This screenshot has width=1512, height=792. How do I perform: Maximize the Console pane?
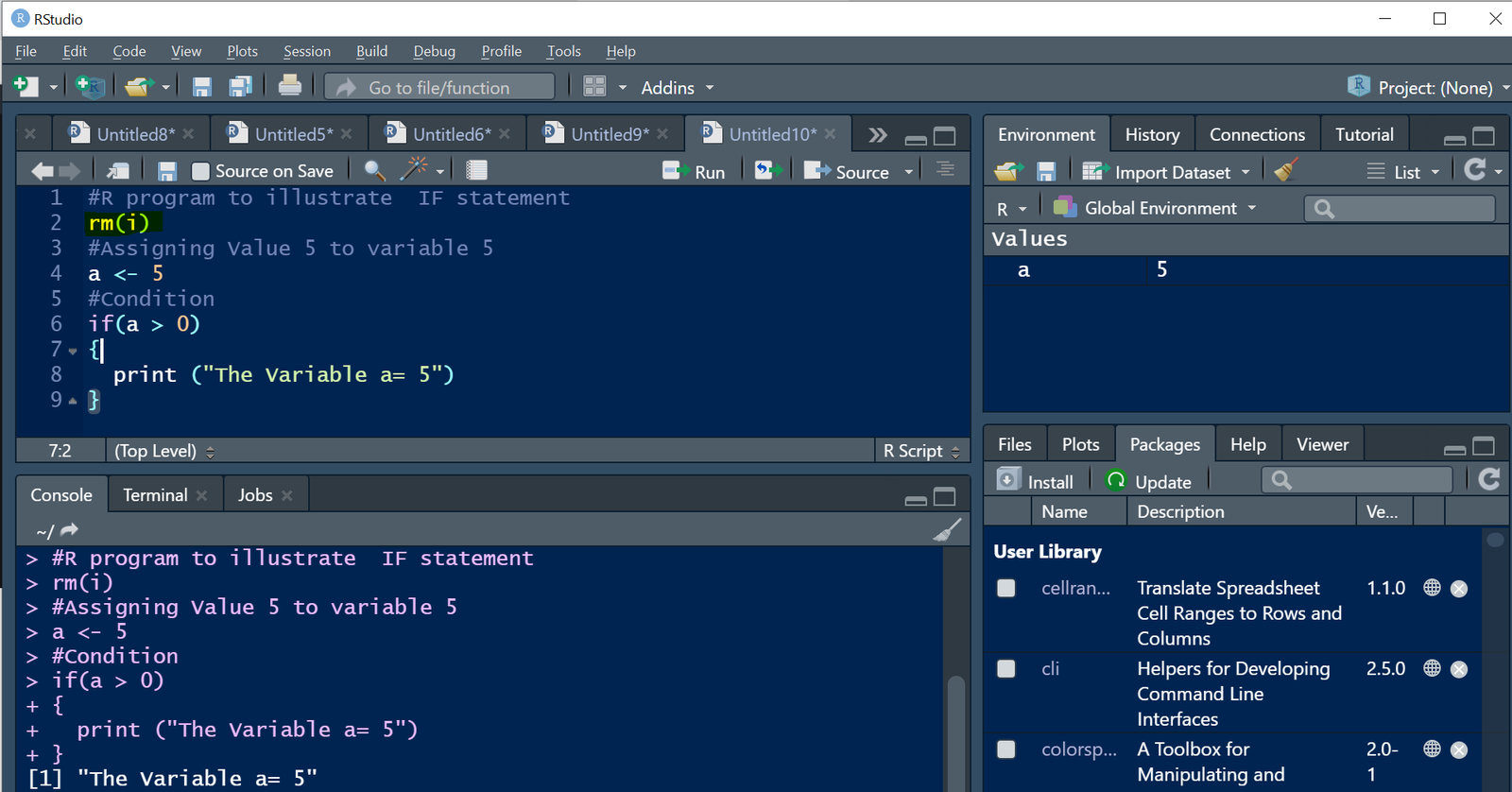(x=944, y=496)
